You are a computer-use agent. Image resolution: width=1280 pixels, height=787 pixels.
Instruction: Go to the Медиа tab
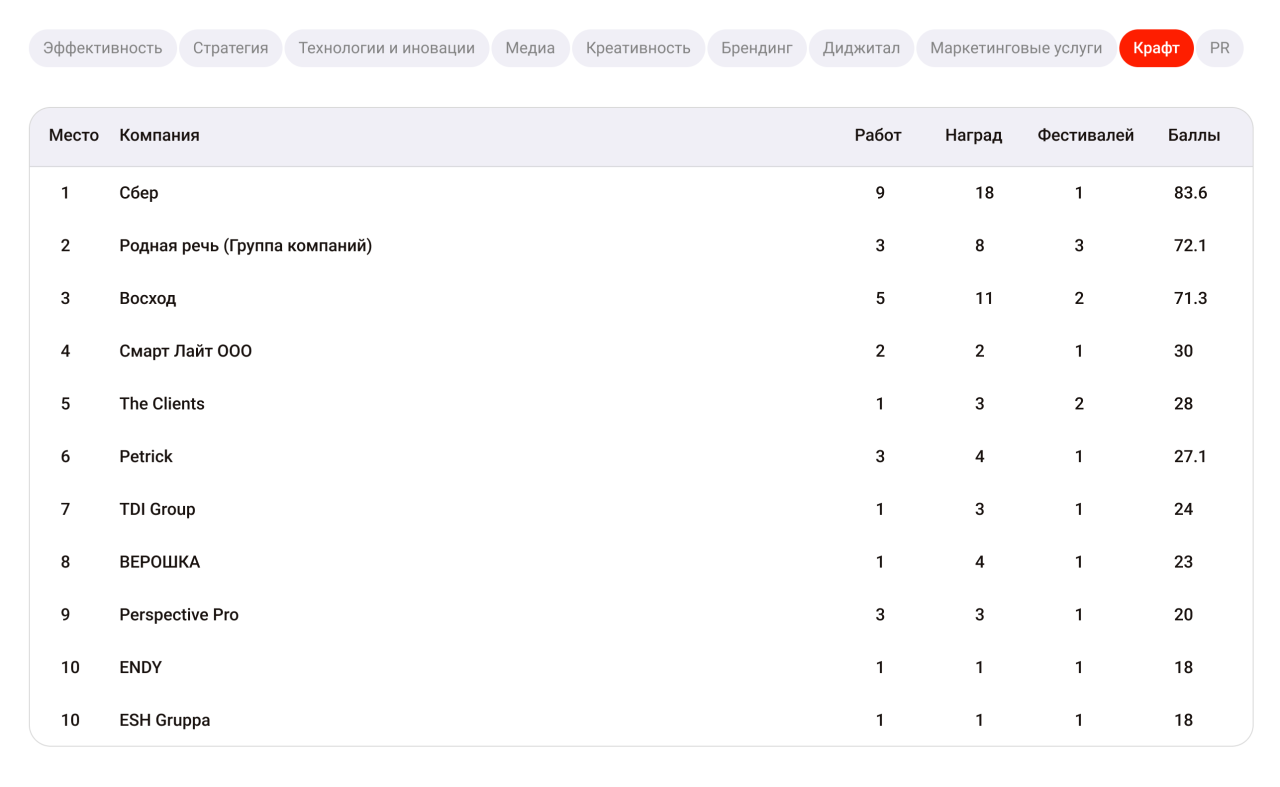coord(530,48)
